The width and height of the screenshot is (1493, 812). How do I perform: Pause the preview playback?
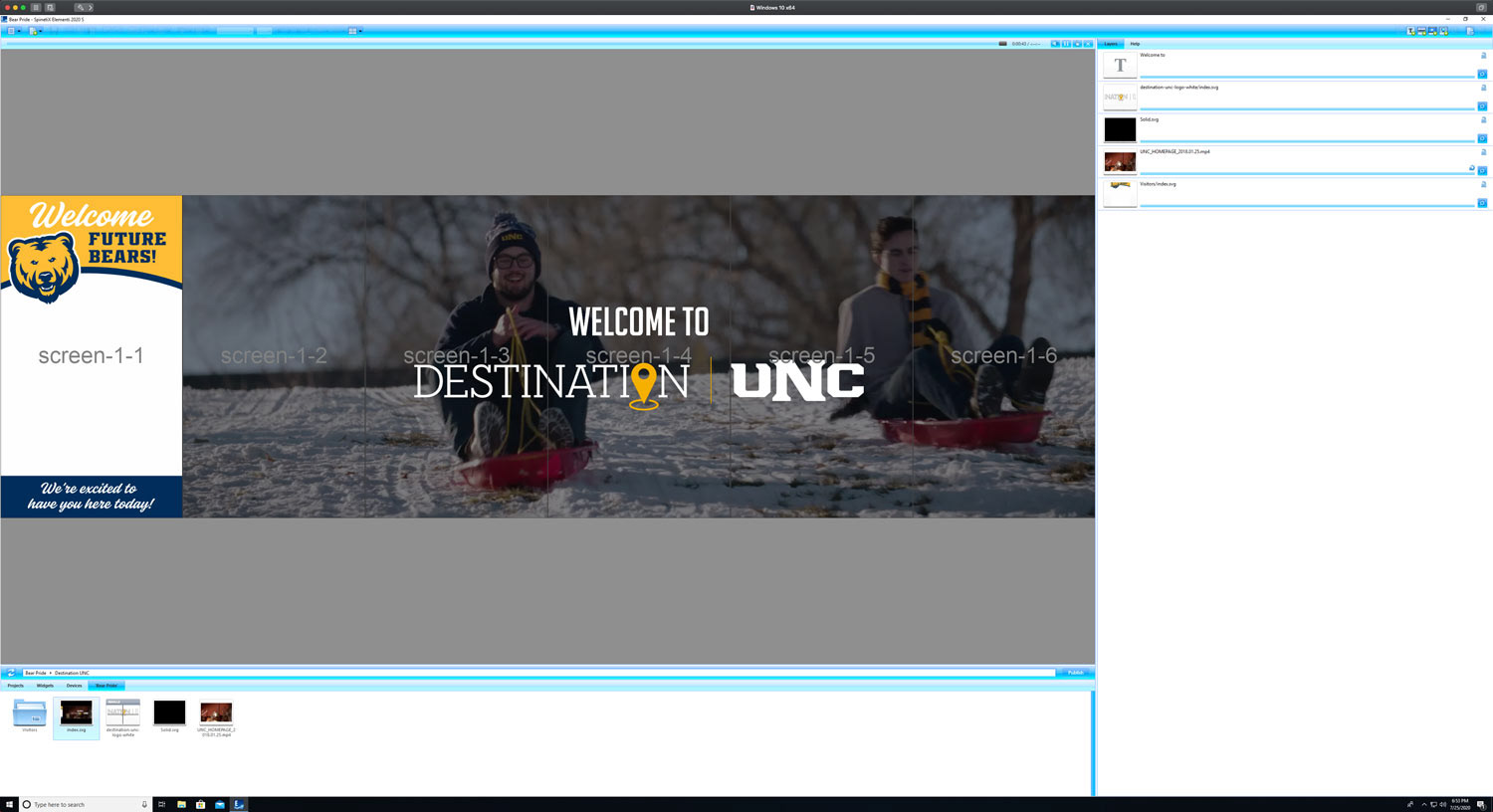1066,44
